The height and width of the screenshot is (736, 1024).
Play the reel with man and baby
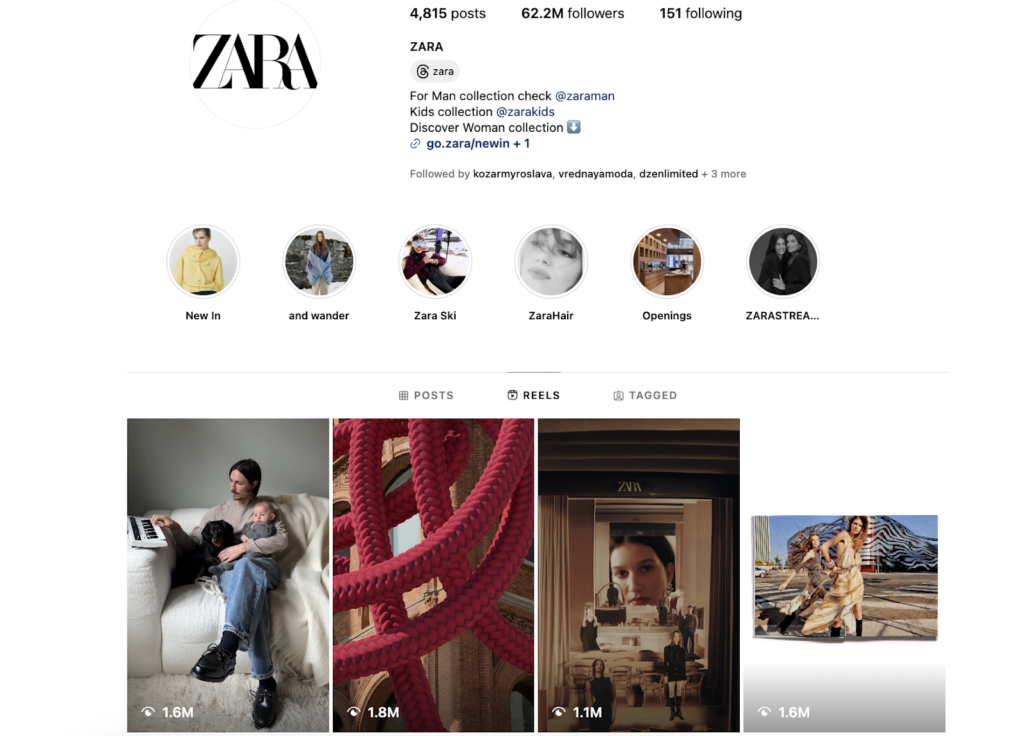pyautogui.click(x=228, y=575)
